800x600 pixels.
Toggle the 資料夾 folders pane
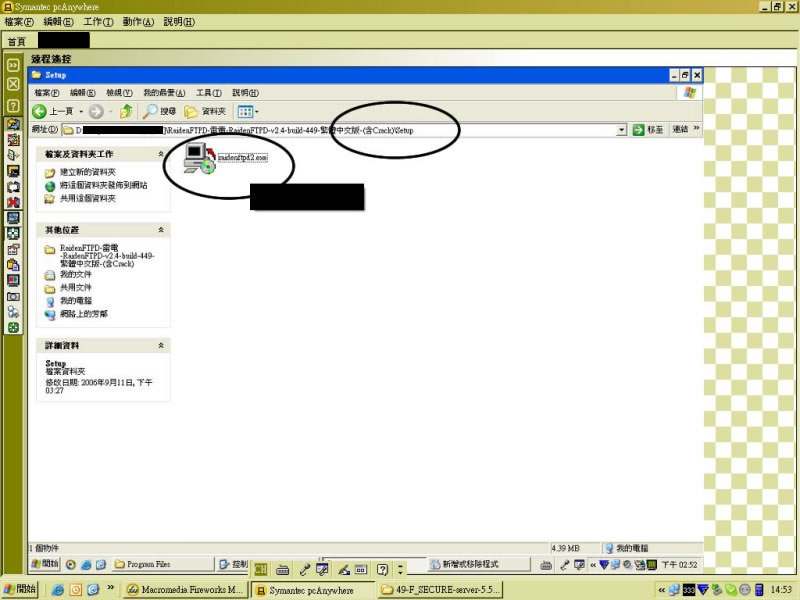tap(205, 111)
